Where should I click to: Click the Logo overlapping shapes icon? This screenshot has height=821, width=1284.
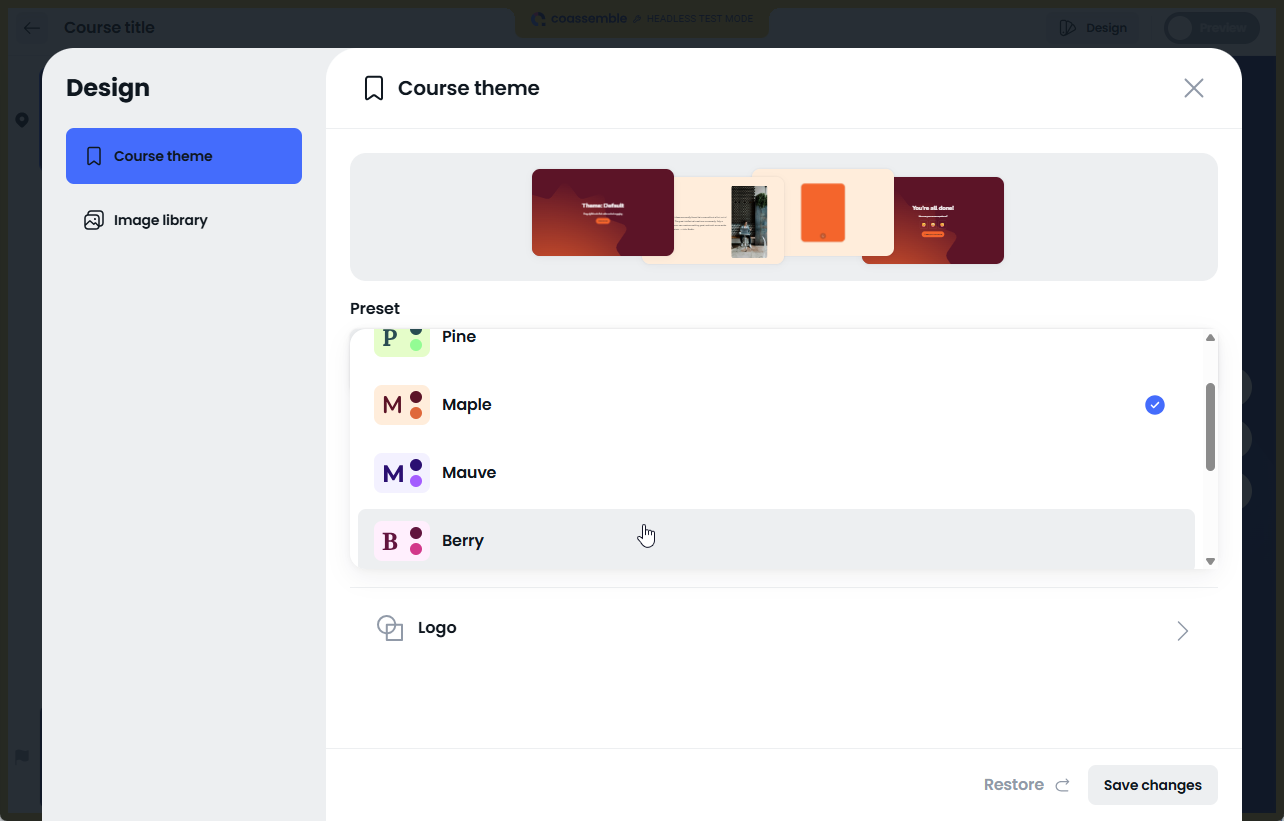click(x=390, y=628)
